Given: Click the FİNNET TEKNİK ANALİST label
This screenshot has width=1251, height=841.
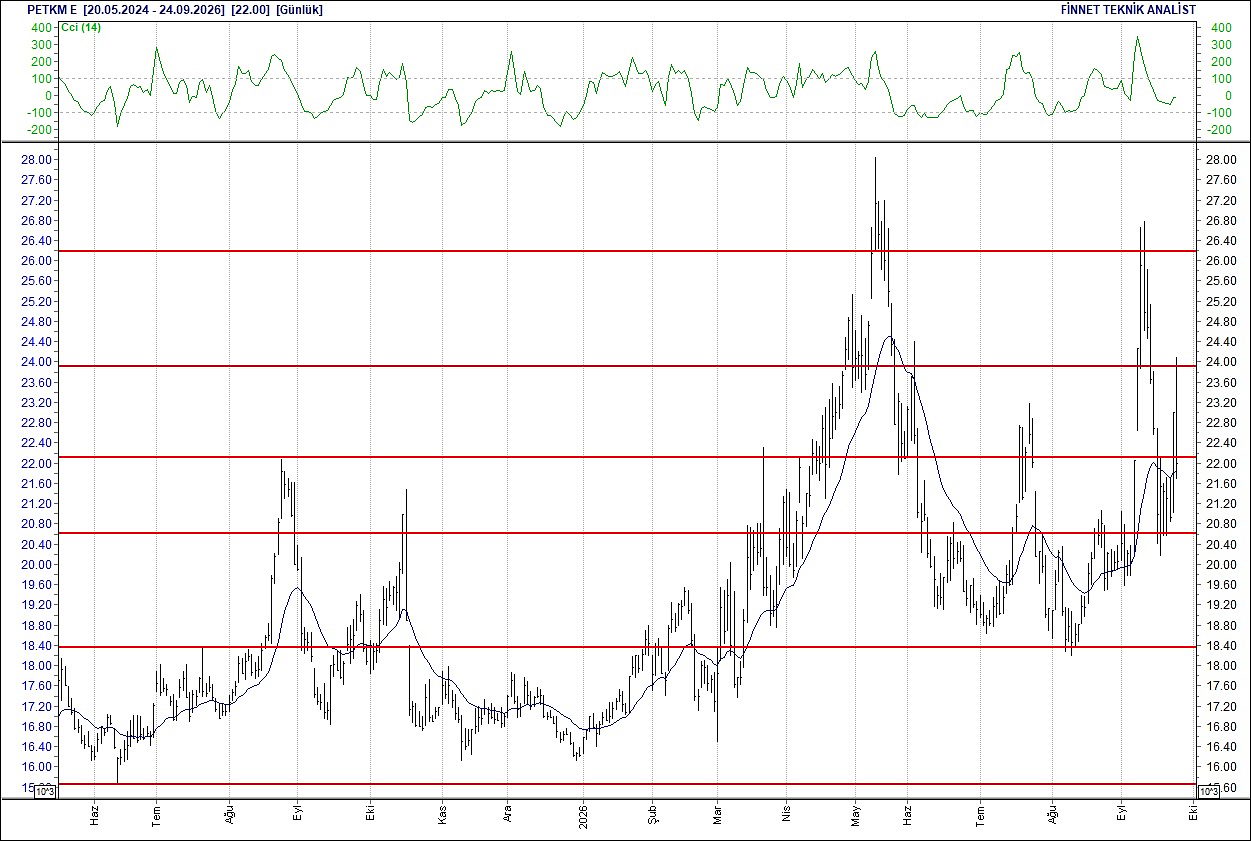Looking at the screenshot, I should 1127,9.
